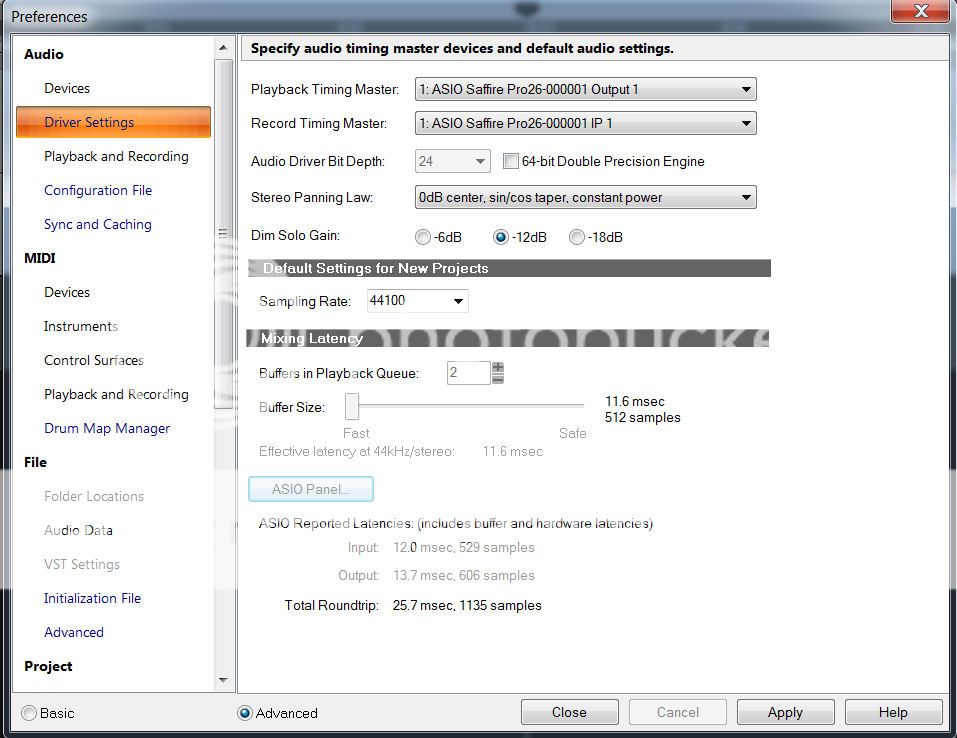Click the Buffers in Playback Queue field
Viewport: 957px width, 738px height.
point(468,372)
